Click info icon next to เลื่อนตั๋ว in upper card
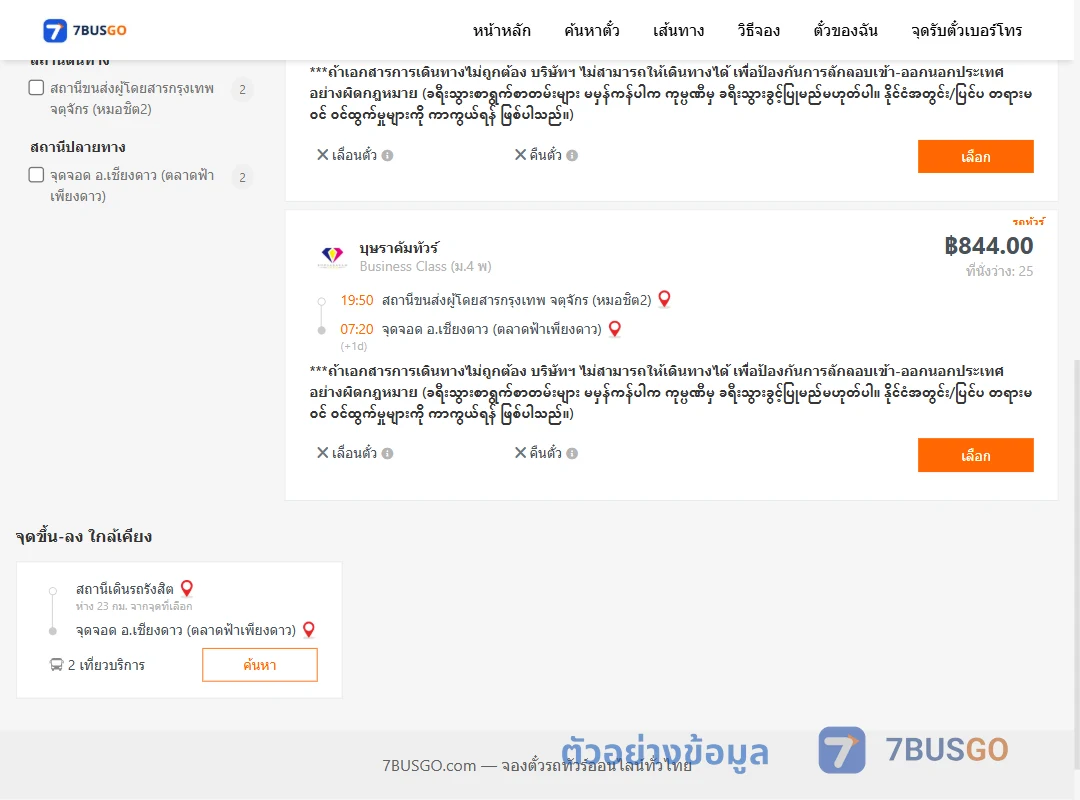1080x800 pixels. [x=388, y=156]
